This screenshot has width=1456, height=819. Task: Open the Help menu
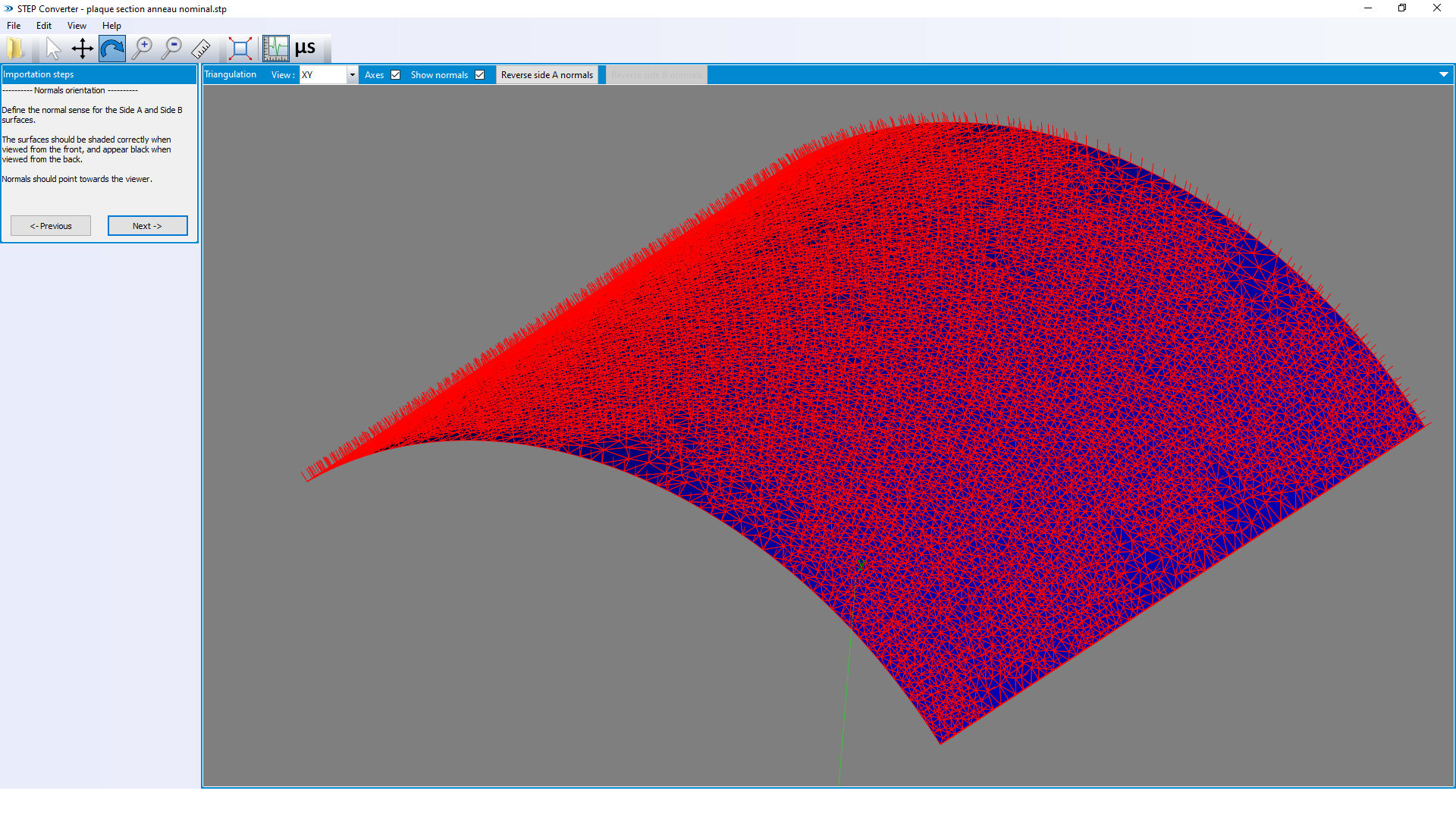click(111, 25)
